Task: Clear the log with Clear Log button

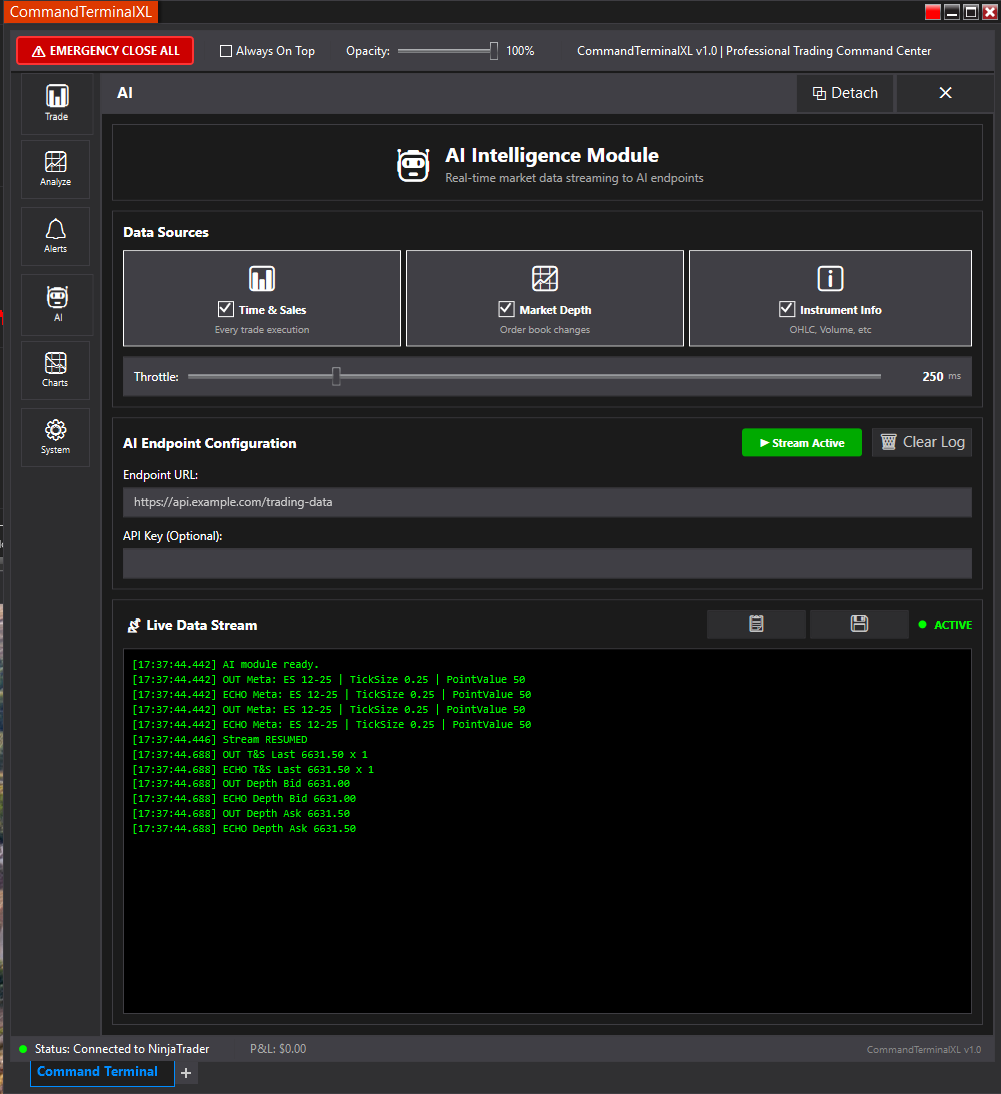Action: pyautogui.click(x=921, y=442)
